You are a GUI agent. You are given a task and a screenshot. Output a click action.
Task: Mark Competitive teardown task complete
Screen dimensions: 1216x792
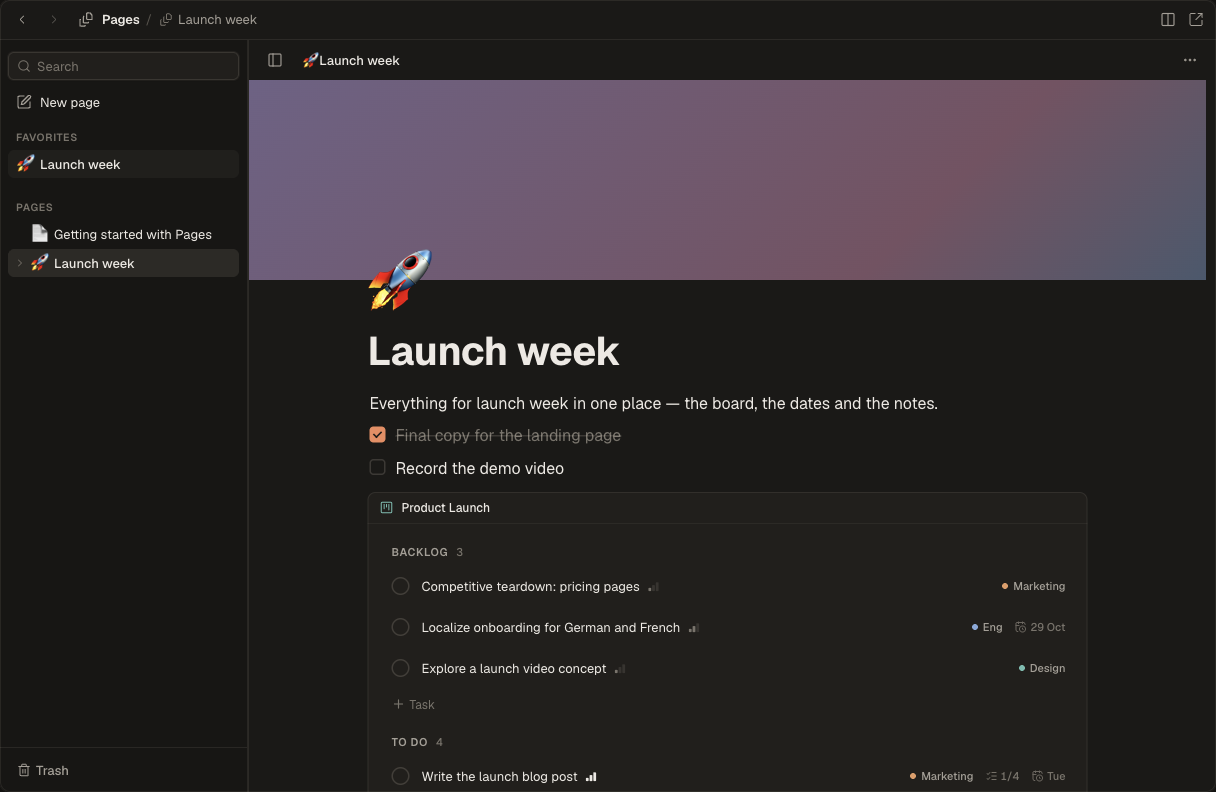point(400,586)
